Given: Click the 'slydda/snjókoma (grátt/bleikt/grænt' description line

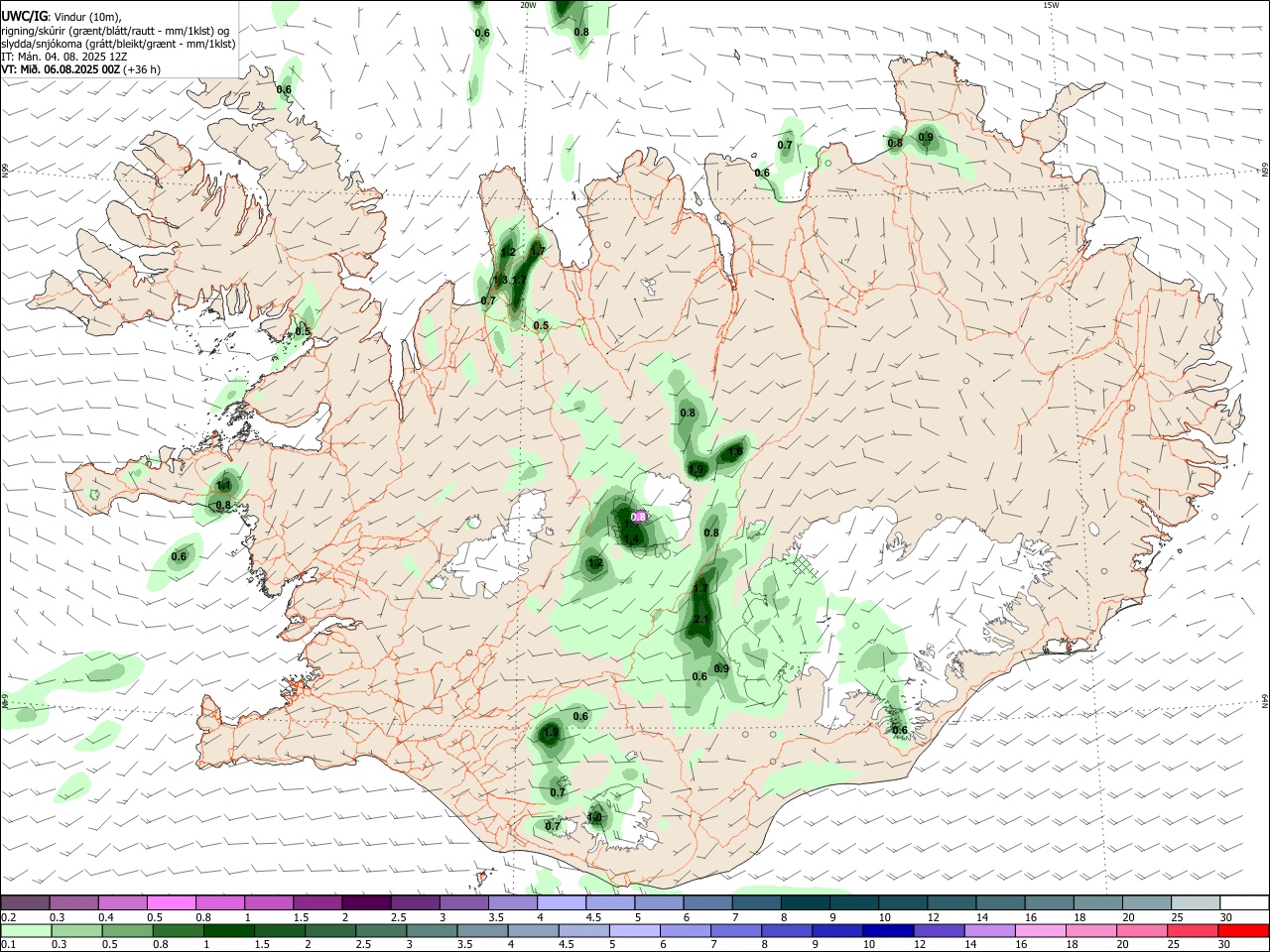Looking at the screenshot, I should point(118,44).
